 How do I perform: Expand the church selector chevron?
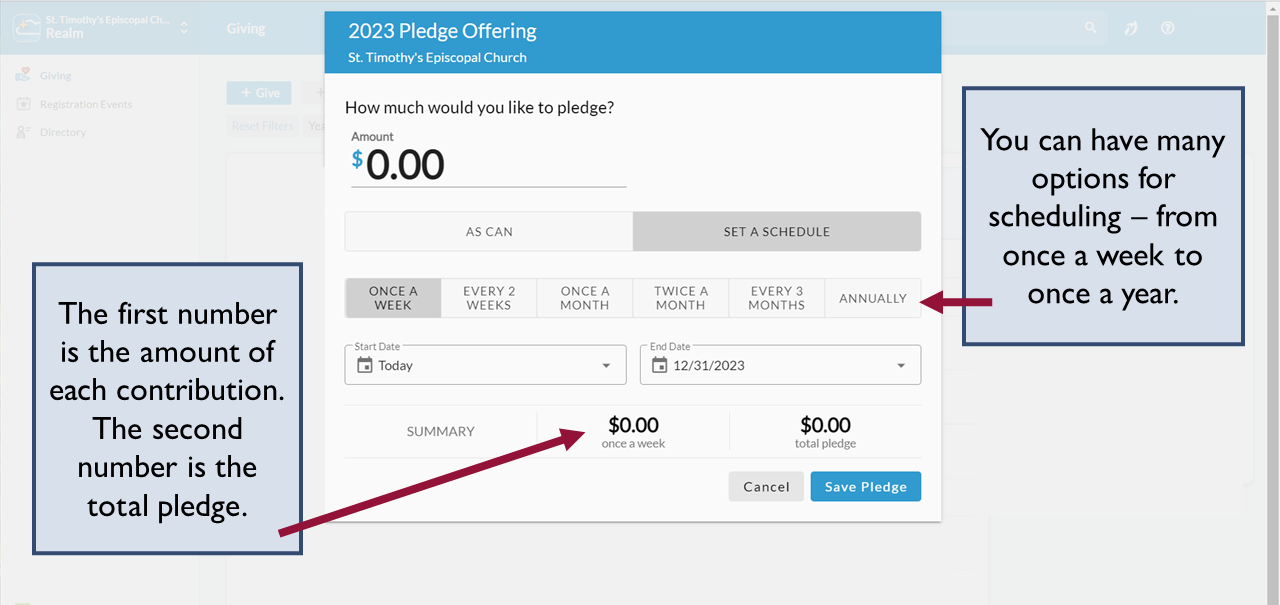(184, 28)
